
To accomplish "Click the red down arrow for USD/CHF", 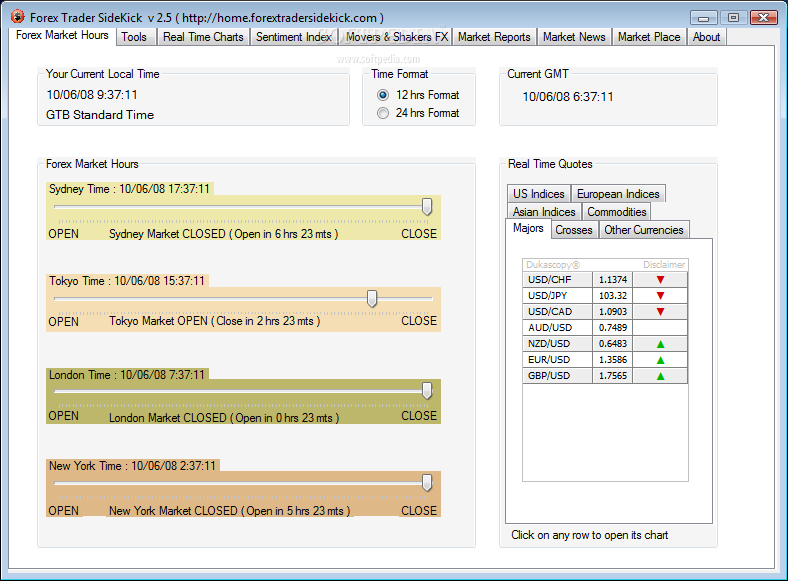I will [660, 279].
